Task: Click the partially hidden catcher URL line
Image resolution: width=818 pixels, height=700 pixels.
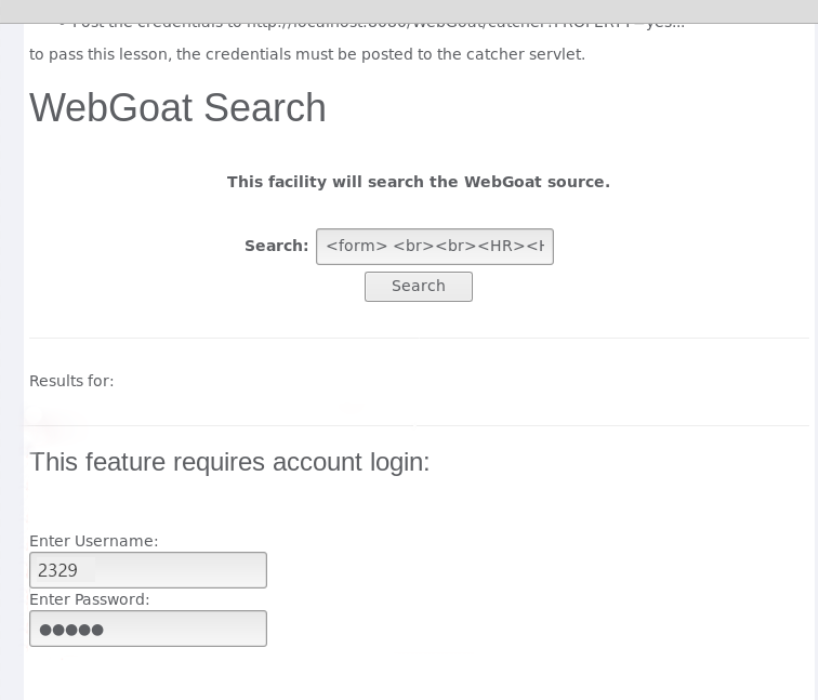Action: point(378,24)
